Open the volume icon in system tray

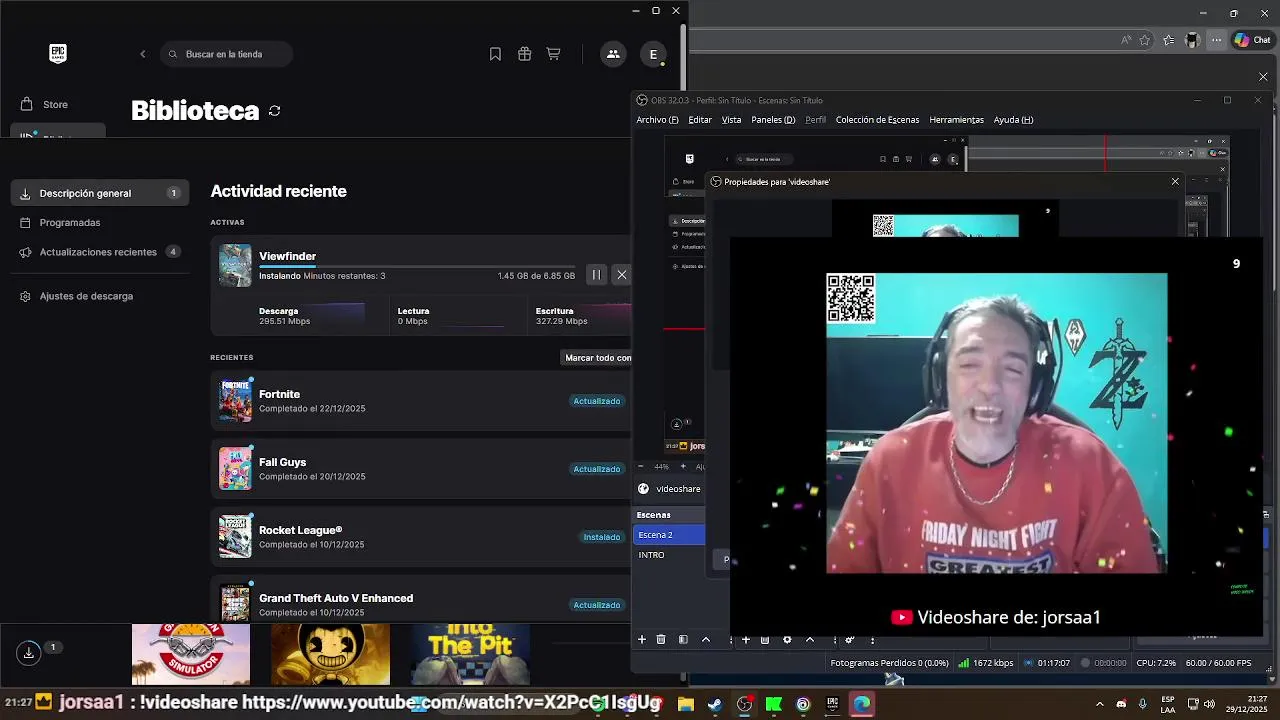1209,704
